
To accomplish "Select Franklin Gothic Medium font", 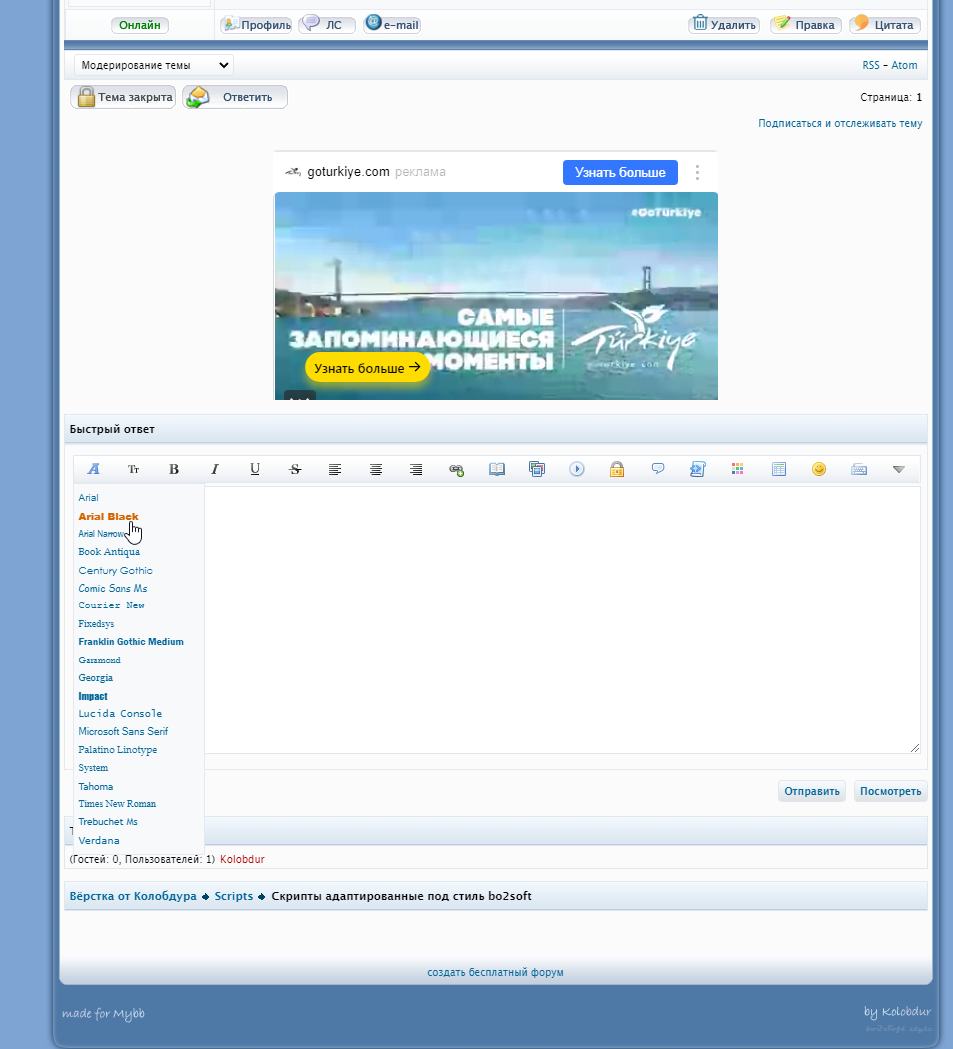I will click(131, 642).
